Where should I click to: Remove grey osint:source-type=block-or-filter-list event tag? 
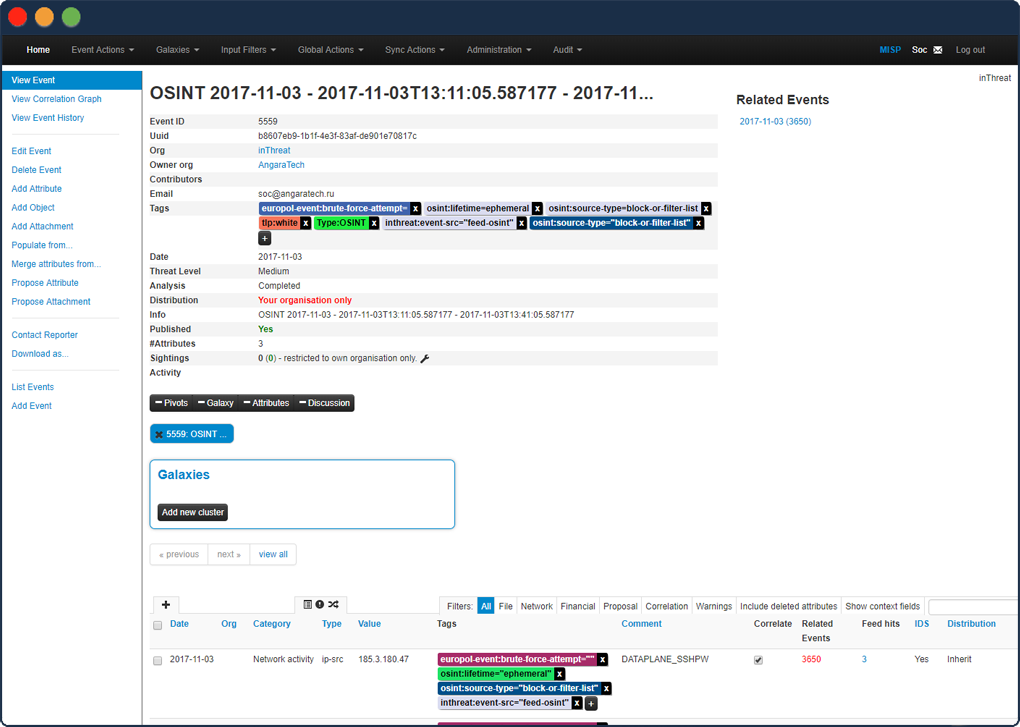coord(706,209)
